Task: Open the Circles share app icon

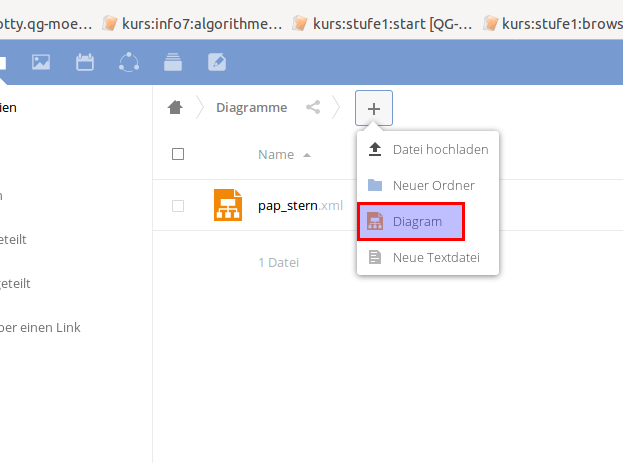Action: (129, 62)
